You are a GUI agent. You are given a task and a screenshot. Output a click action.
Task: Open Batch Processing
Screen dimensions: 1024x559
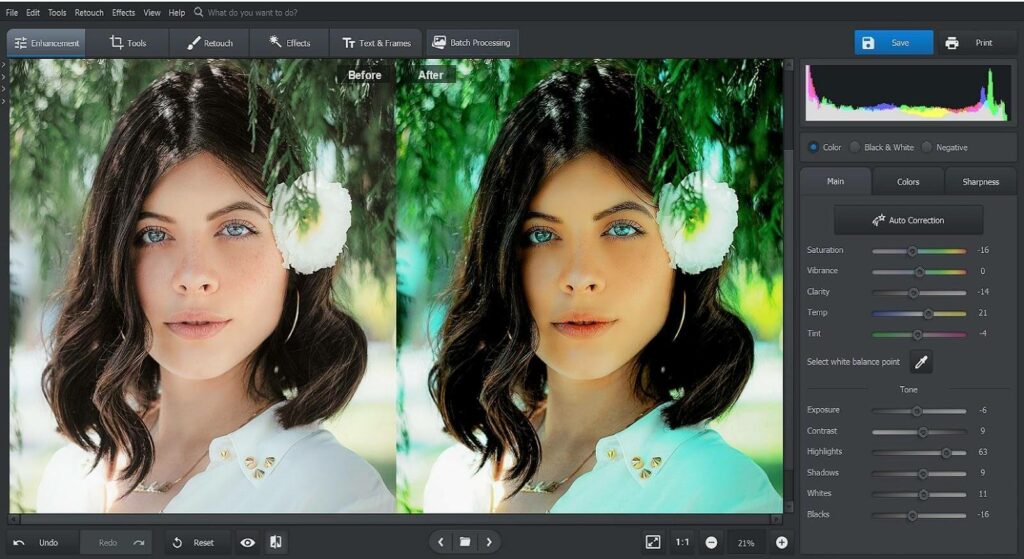[x=472, y=43]
